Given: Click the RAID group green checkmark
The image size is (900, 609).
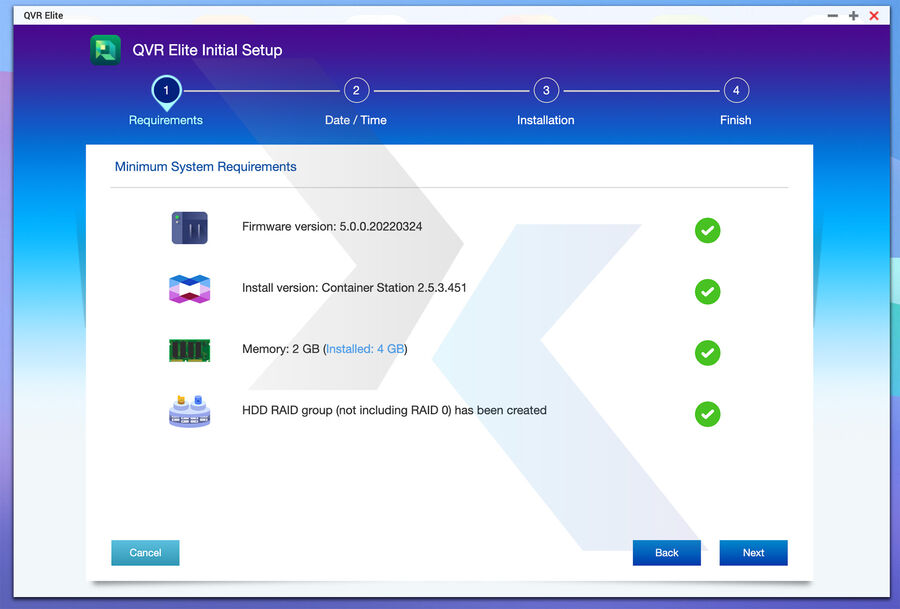Looking at the screenshot, I should [x=707, y=414].
